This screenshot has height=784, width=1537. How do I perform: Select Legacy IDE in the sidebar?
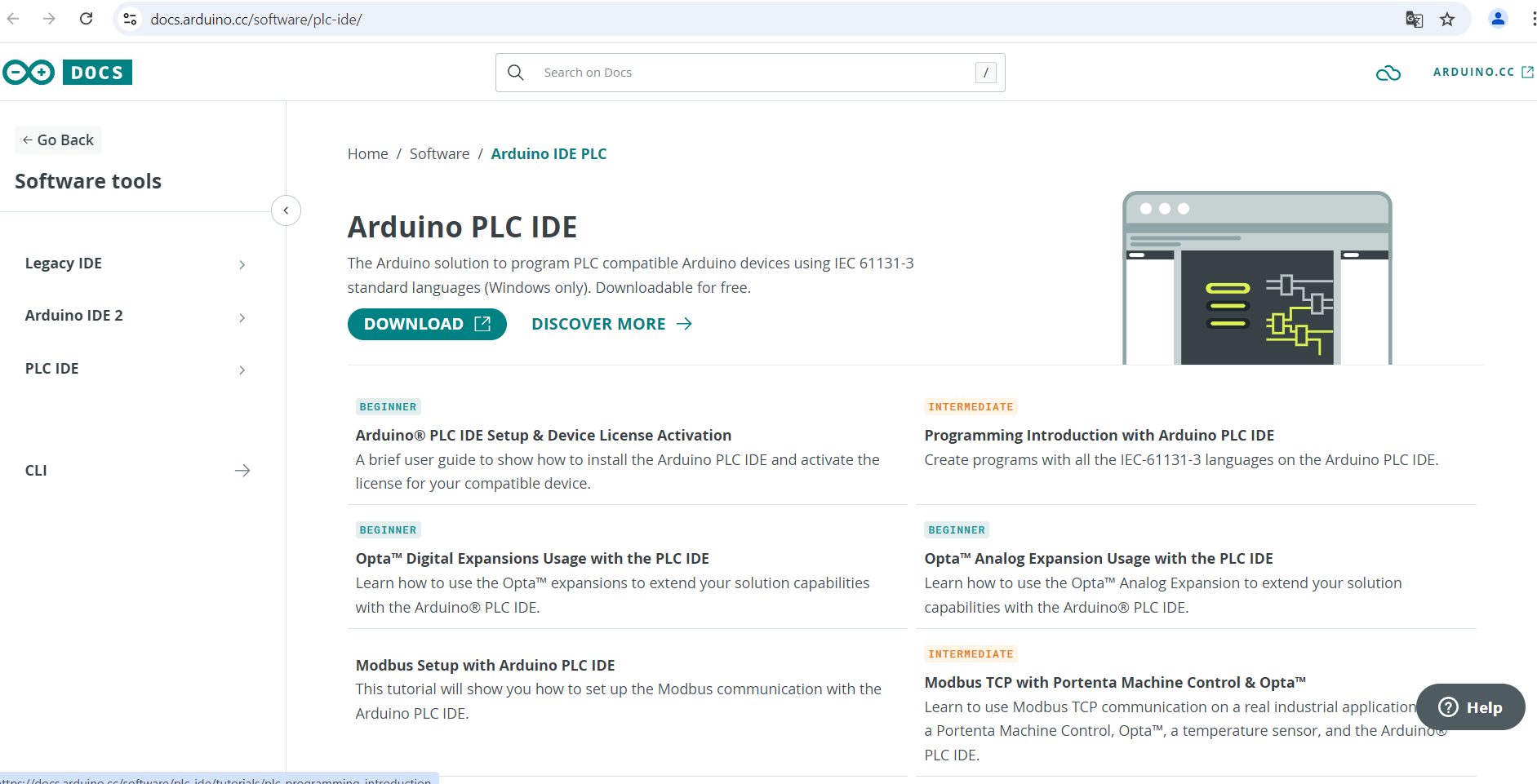[64, 264]
